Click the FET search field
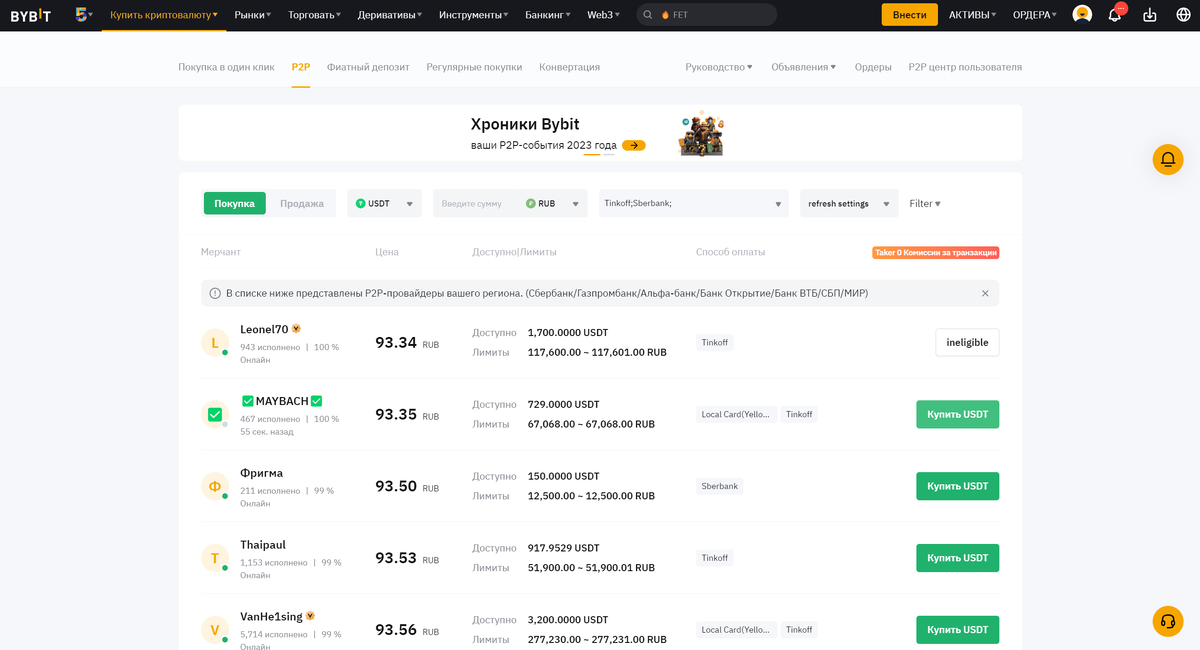The width and height of the screenshot is (1200, 650). tap(706, 15)
